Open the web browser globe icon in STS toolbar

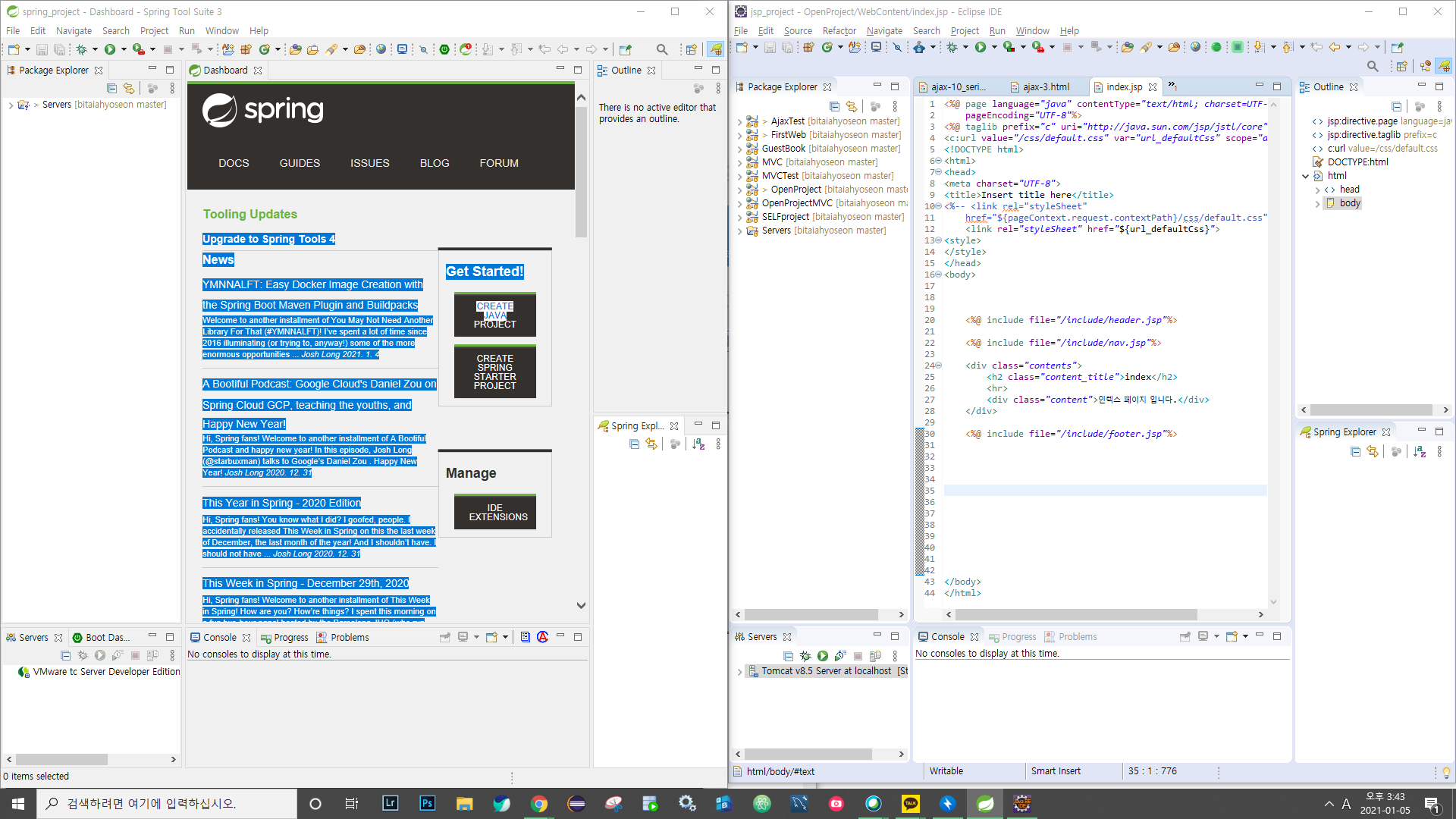[x=381, y=49]
